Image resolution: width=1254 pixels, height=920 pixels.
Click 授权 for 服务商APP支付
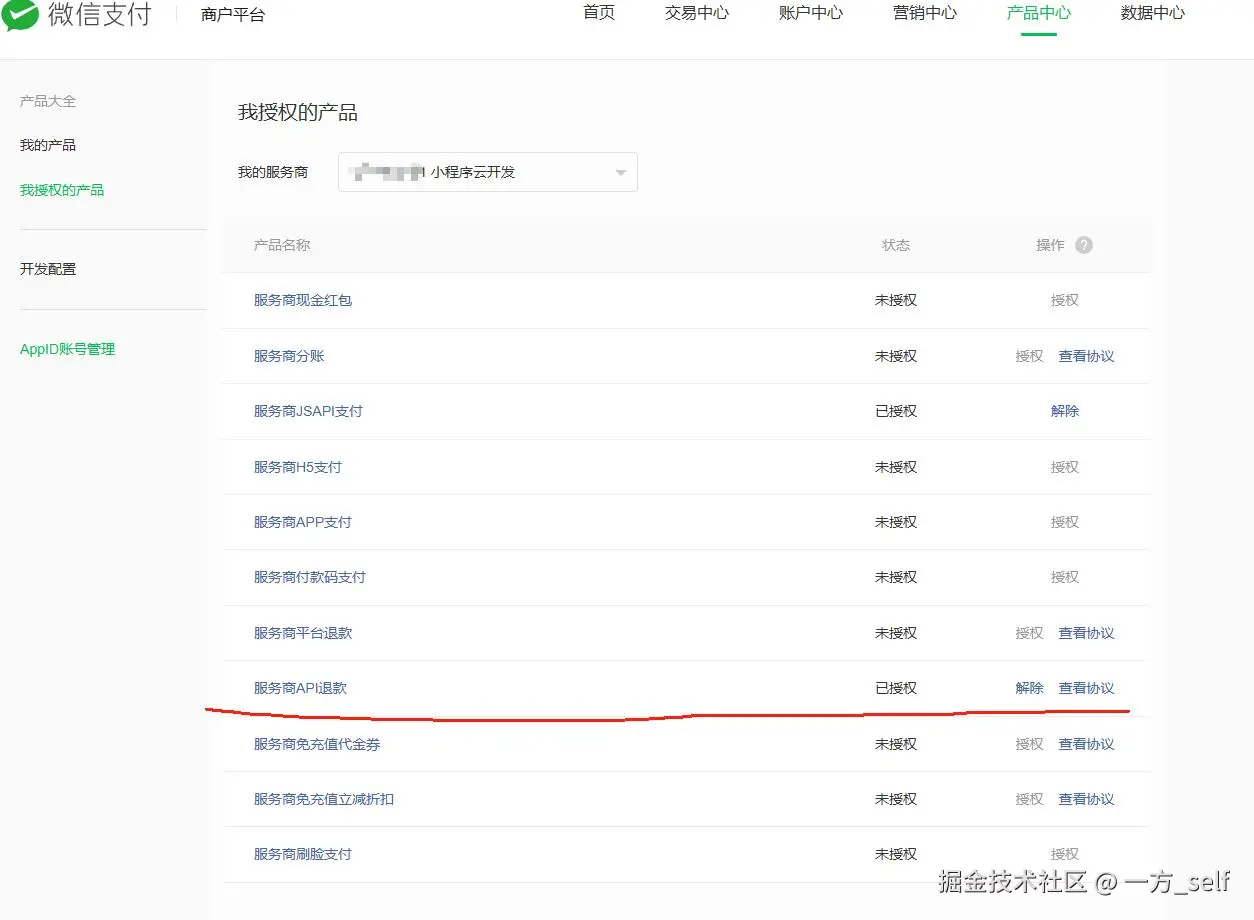point(1065,522)
